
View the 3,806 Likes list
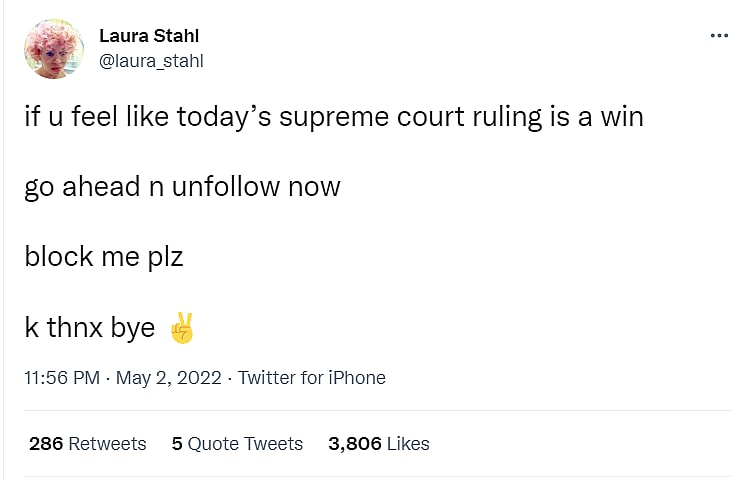pyautogui.click(x=378, y=444)
